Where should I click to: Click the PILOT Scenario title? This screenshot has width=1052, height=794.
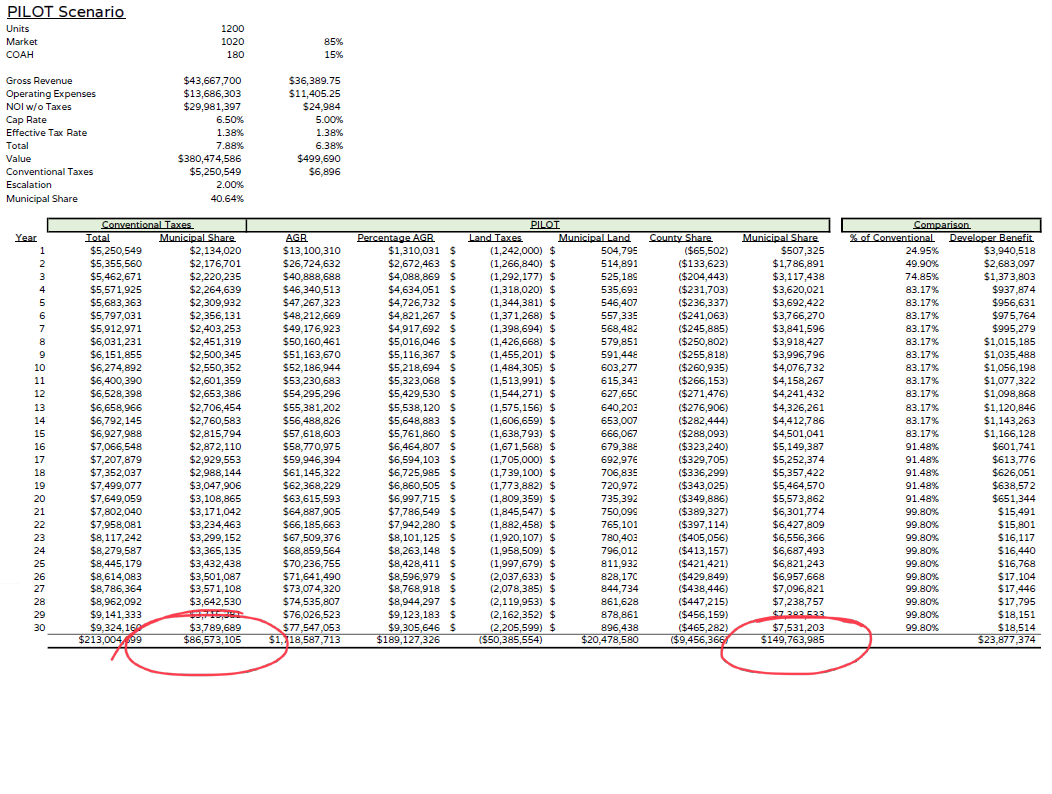pyautogui.click(x=66, y=12)
